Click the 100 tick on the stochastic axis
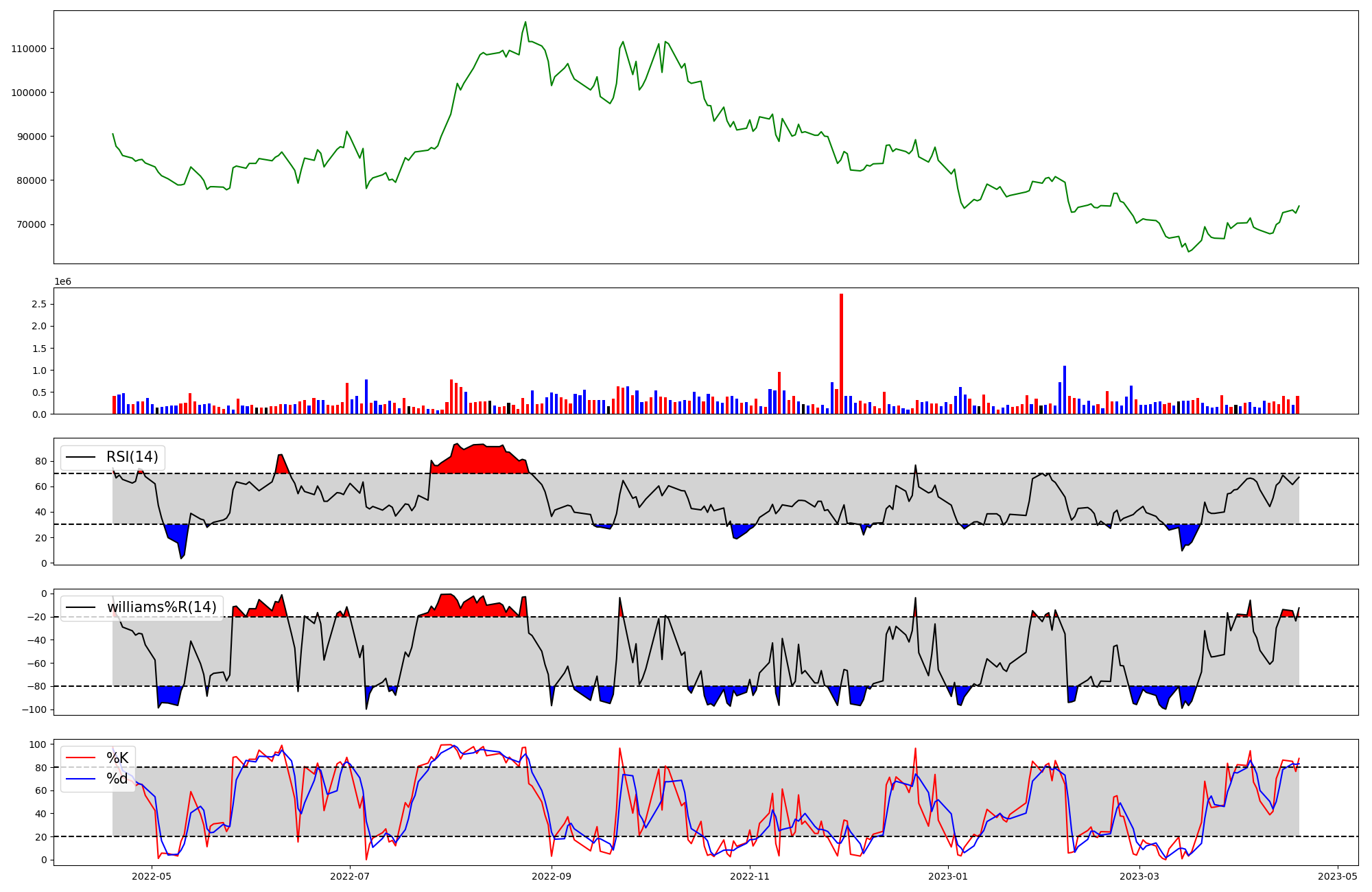This screenshot has width=1372, height=892. (x=38, y=744)
